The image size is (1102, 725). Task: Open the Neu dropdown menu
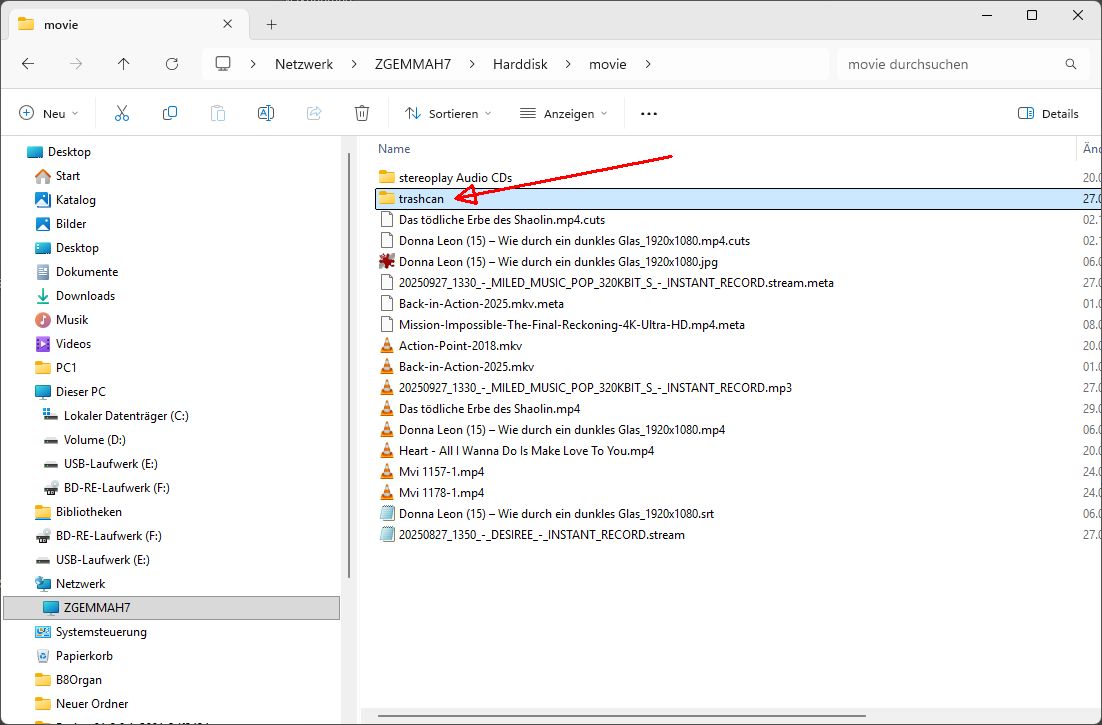(x=49, y=114)
